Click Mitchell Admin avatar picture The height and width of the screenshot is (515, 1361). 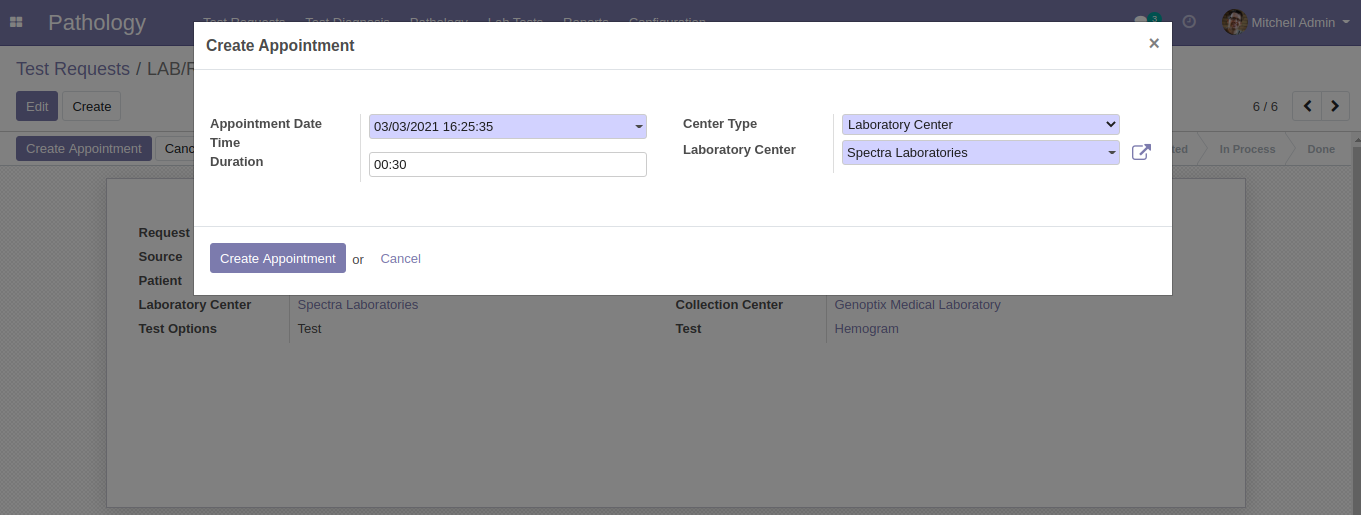pos(1234,22)
